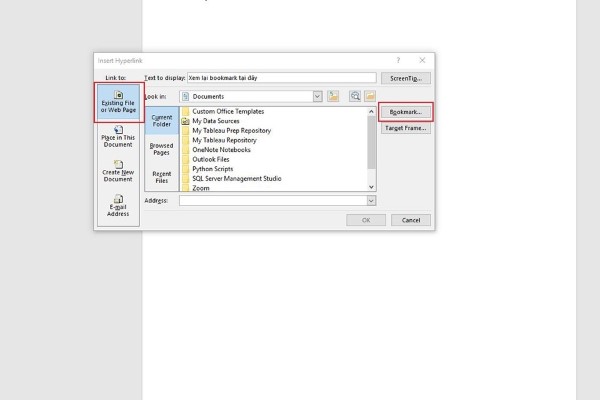Expand the Address dropdown arrow

pyautogui.click(x=371, y=201)
